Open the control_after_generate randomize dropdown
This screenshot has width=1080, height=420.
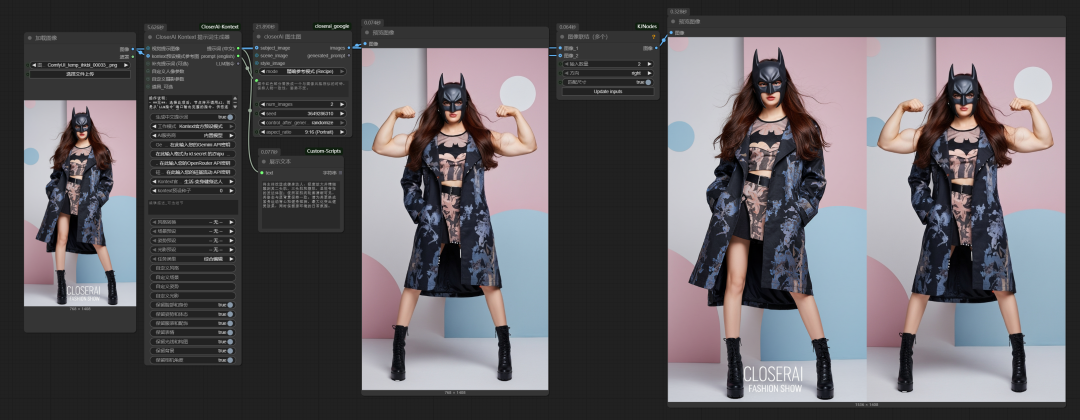pos(301,123)
